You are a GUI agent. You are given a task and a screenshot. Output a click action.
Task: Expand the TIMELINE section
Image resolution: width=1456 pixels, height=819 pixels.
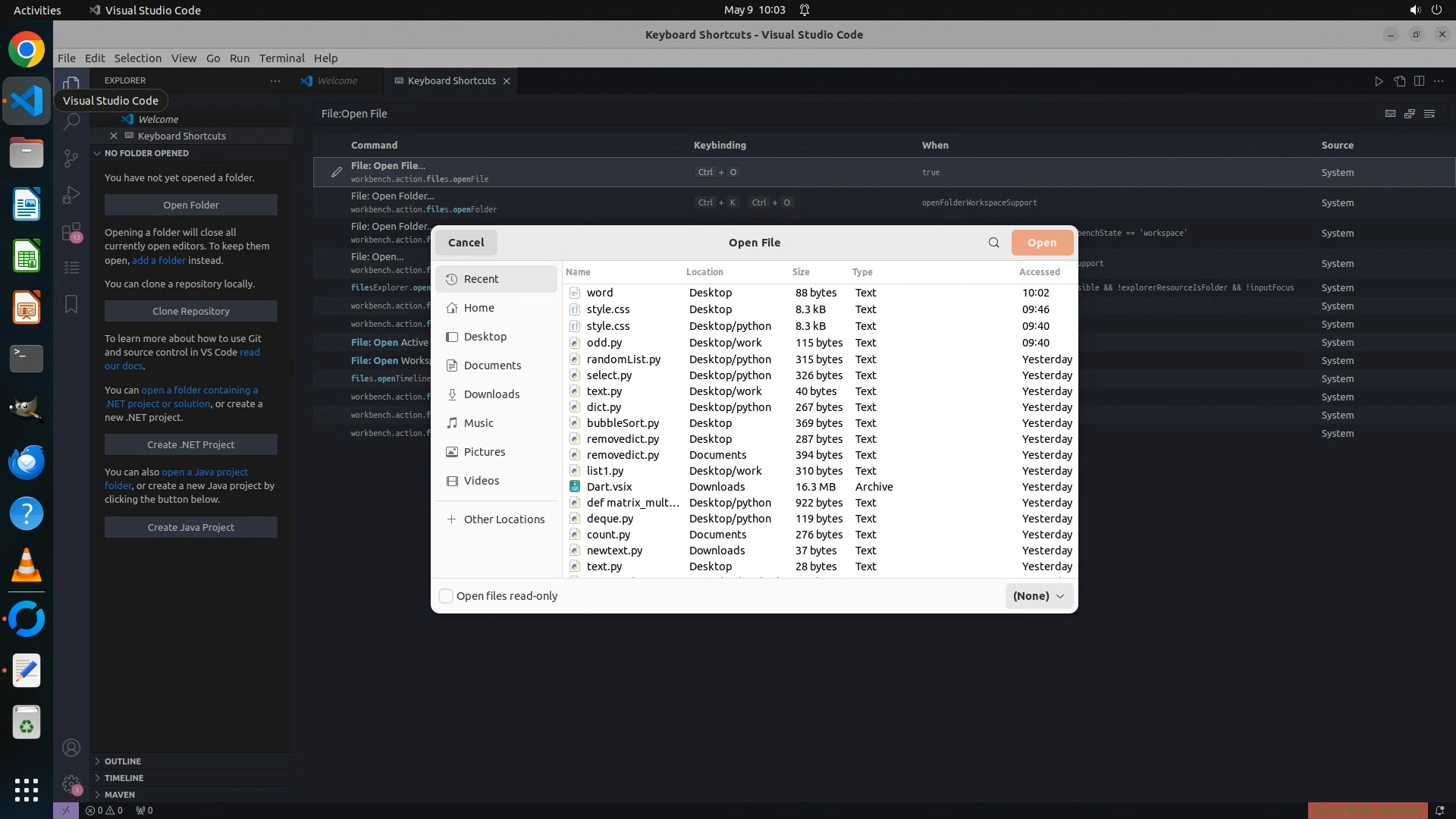(124, 778)
